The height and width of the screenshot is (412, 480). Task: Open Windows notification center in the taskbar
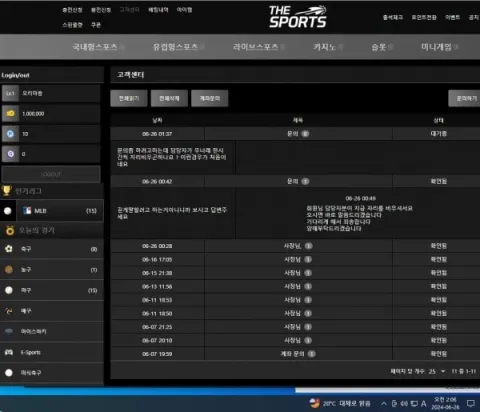click(x=471, y=404)
